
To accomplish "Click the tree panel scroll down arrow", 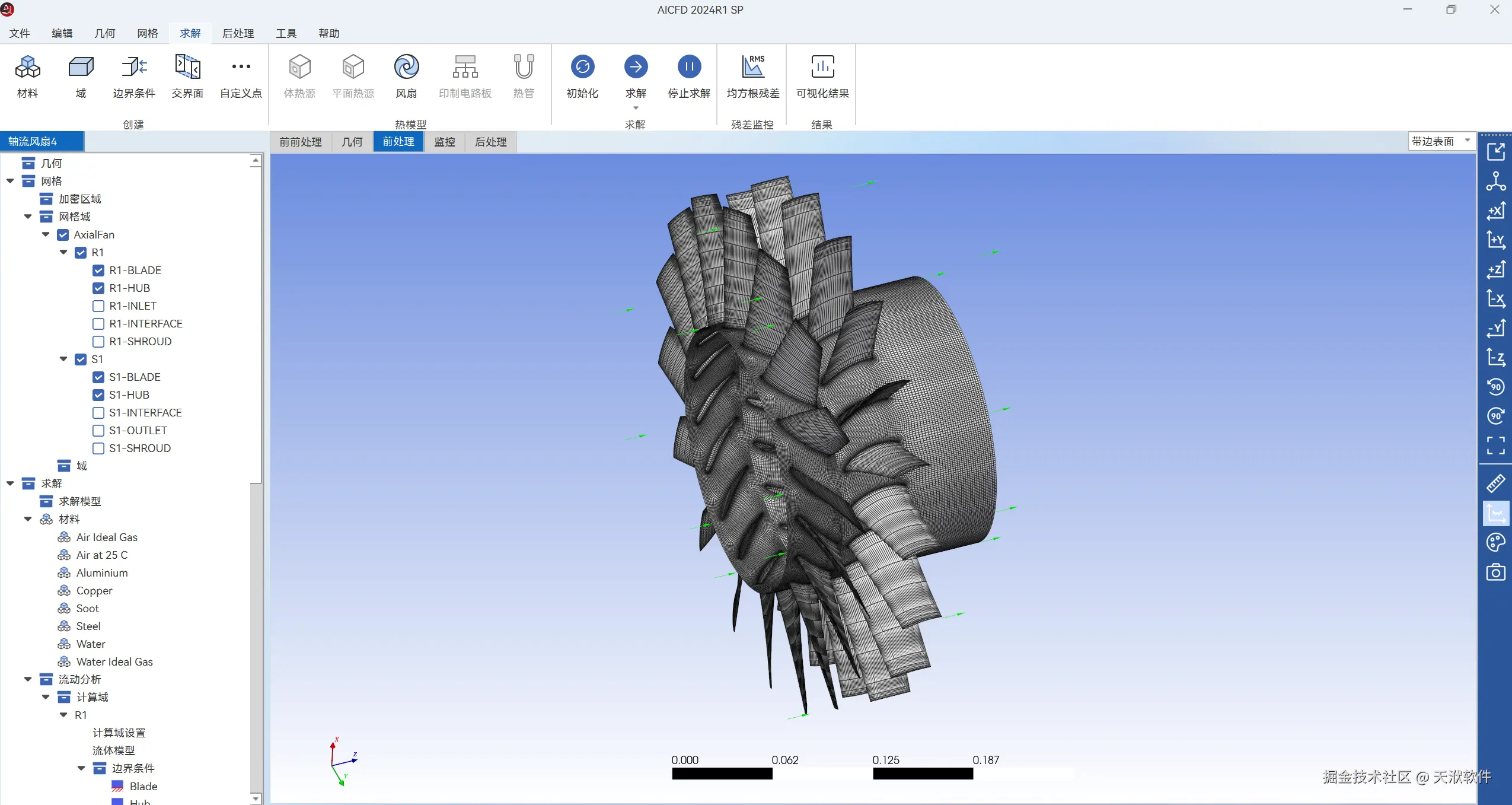I will point(256,798).
